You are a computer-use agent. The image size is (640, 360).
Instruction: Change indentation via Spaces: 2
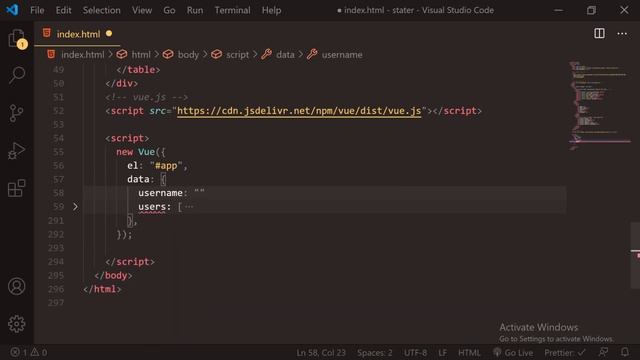coord(375,352)
